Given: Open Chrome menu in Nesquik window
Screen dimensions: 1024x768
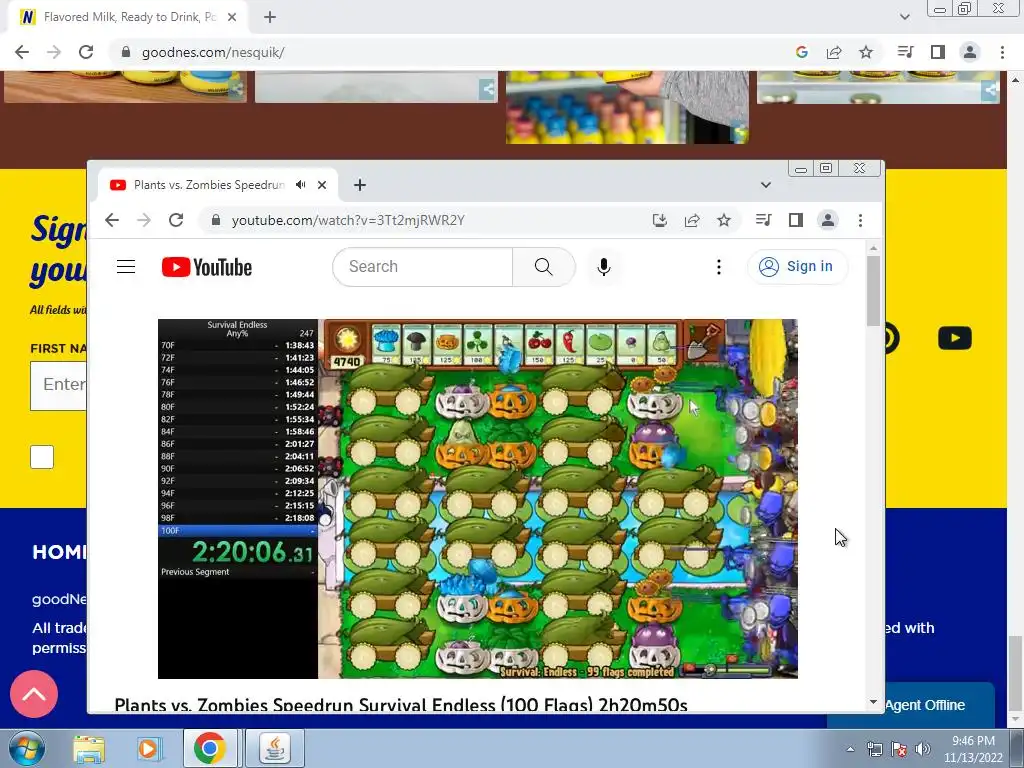Looking at the screenshot, I should 1002,52.
